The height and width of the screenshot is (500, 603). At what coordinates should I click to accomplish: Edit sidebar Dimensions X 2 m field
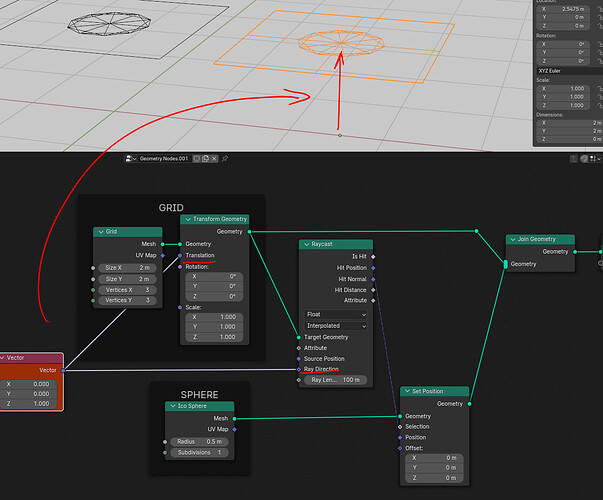(x=570, y=123)
